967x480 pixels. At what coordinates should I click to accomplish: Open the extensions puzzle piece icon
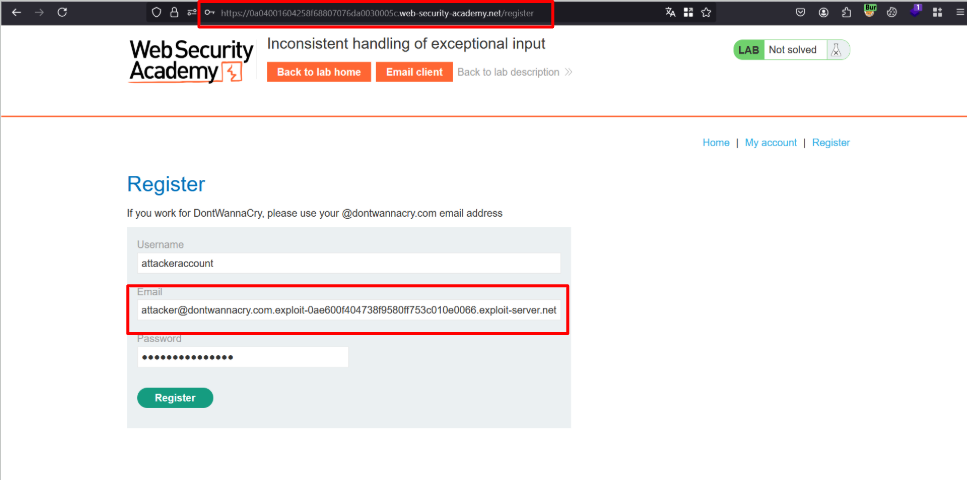click(x=846, y=12)
